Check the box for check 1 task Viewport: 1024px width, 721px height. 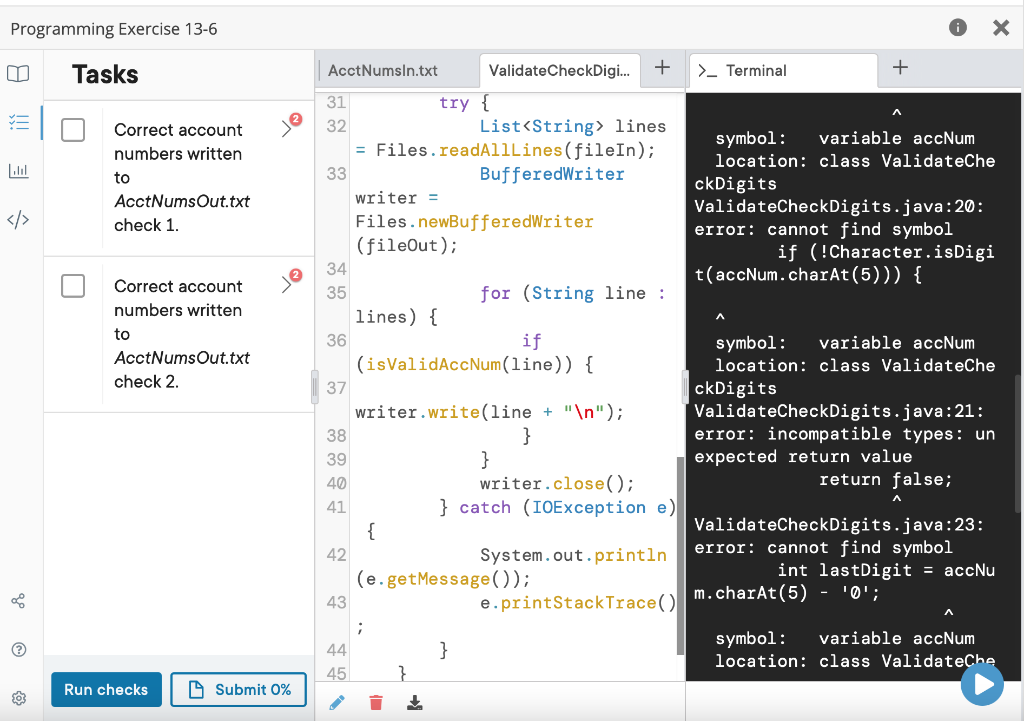pos(73,132)
